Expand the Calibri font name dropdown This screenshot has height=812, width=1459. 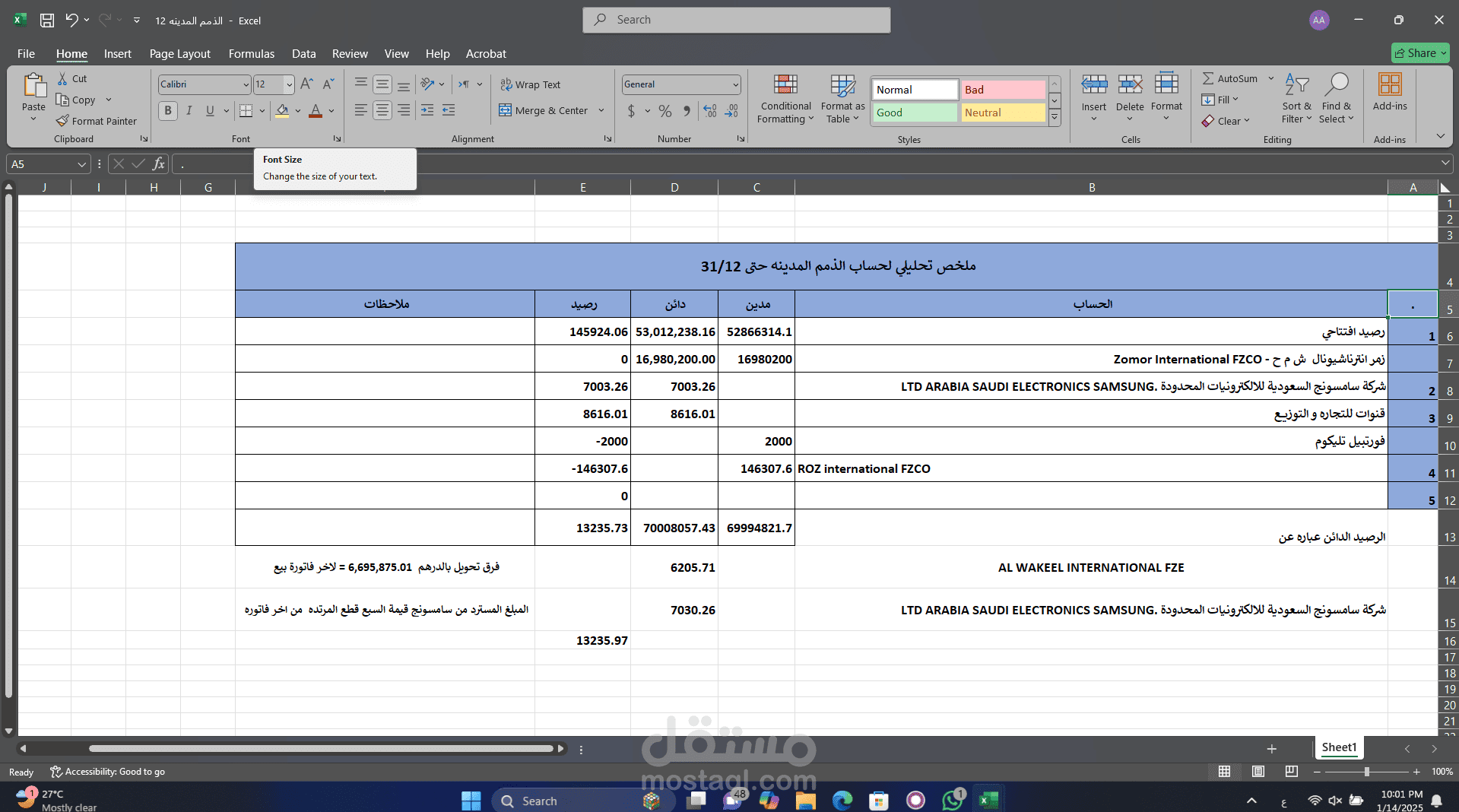coord(246,84)
